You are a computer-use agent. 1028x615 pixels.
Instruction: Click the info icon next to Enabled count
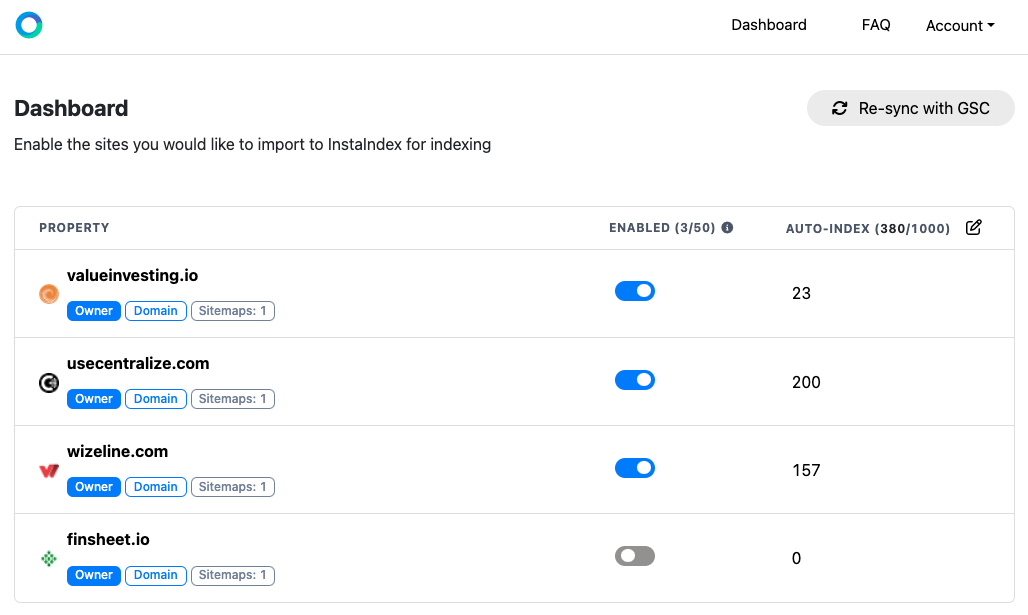click(x=727, y=228)
